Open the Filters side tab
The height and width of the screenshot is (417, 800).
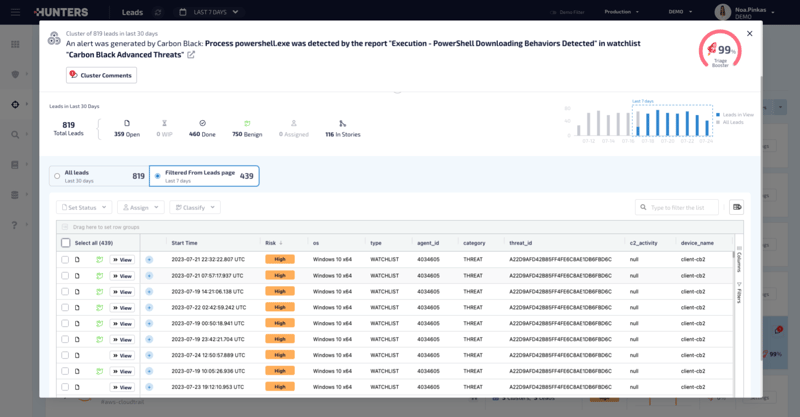click(739, 293)
